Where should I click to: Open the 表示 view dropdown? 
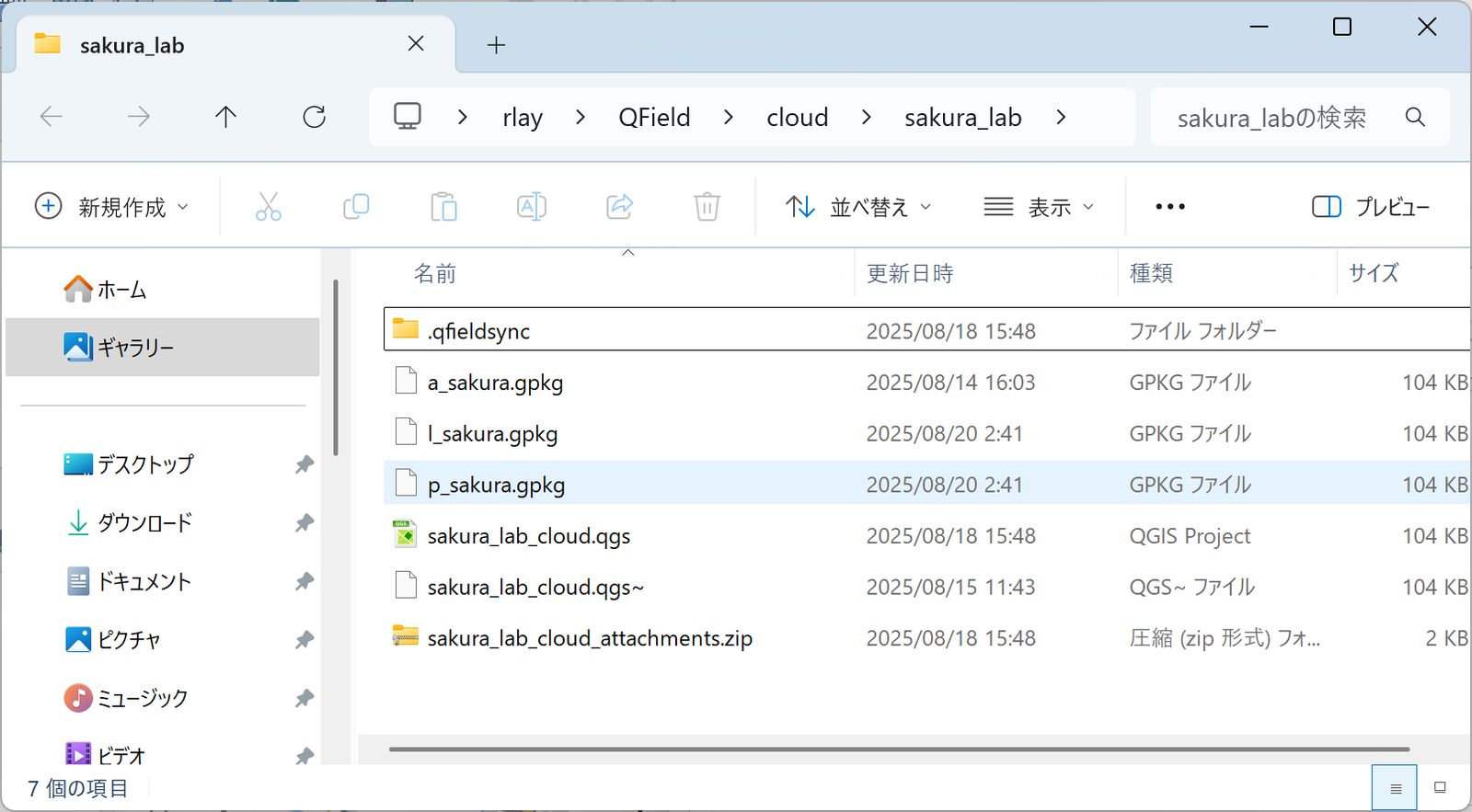point(1039,207)
